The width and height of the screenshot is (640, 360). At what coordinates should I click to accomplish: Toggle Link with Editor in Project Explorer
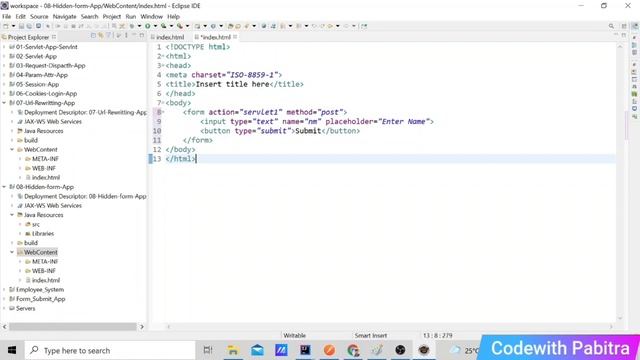tap(100, 36)
